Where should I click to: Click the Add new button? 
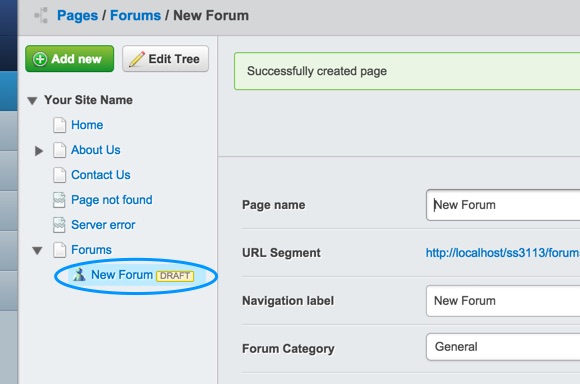[70, 59]
